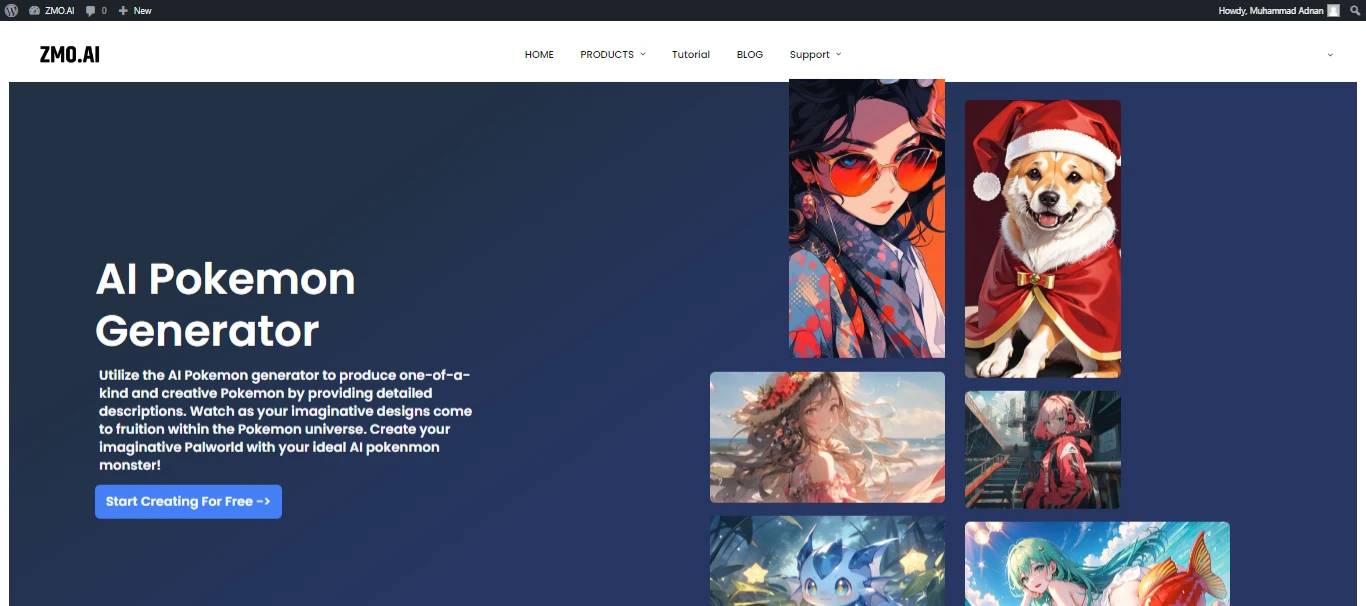
Task: Expand the Support dropdown chevron
Action: click(x=838, y=54)
